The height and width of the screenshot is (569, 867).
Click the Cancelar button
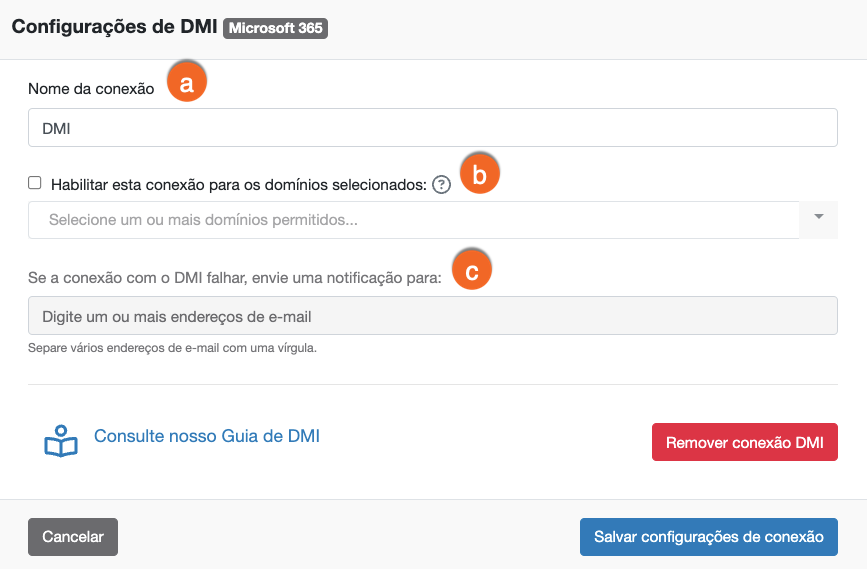tap(73, 537)
